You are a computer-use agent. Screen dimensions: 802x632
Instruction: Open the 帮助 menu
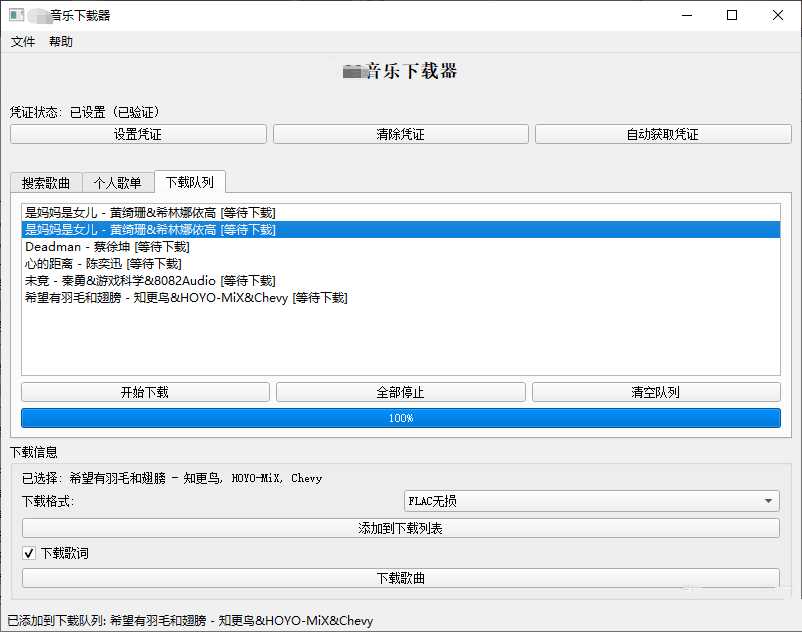click(58, 42)
